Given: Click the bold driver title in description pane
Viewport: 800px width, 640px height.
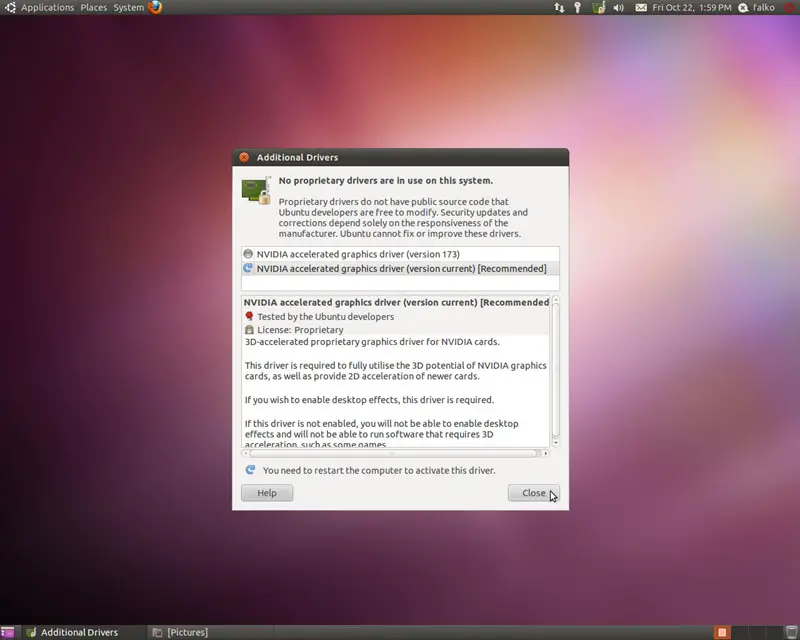Looking at the screenshot, I should pos(396,302).
